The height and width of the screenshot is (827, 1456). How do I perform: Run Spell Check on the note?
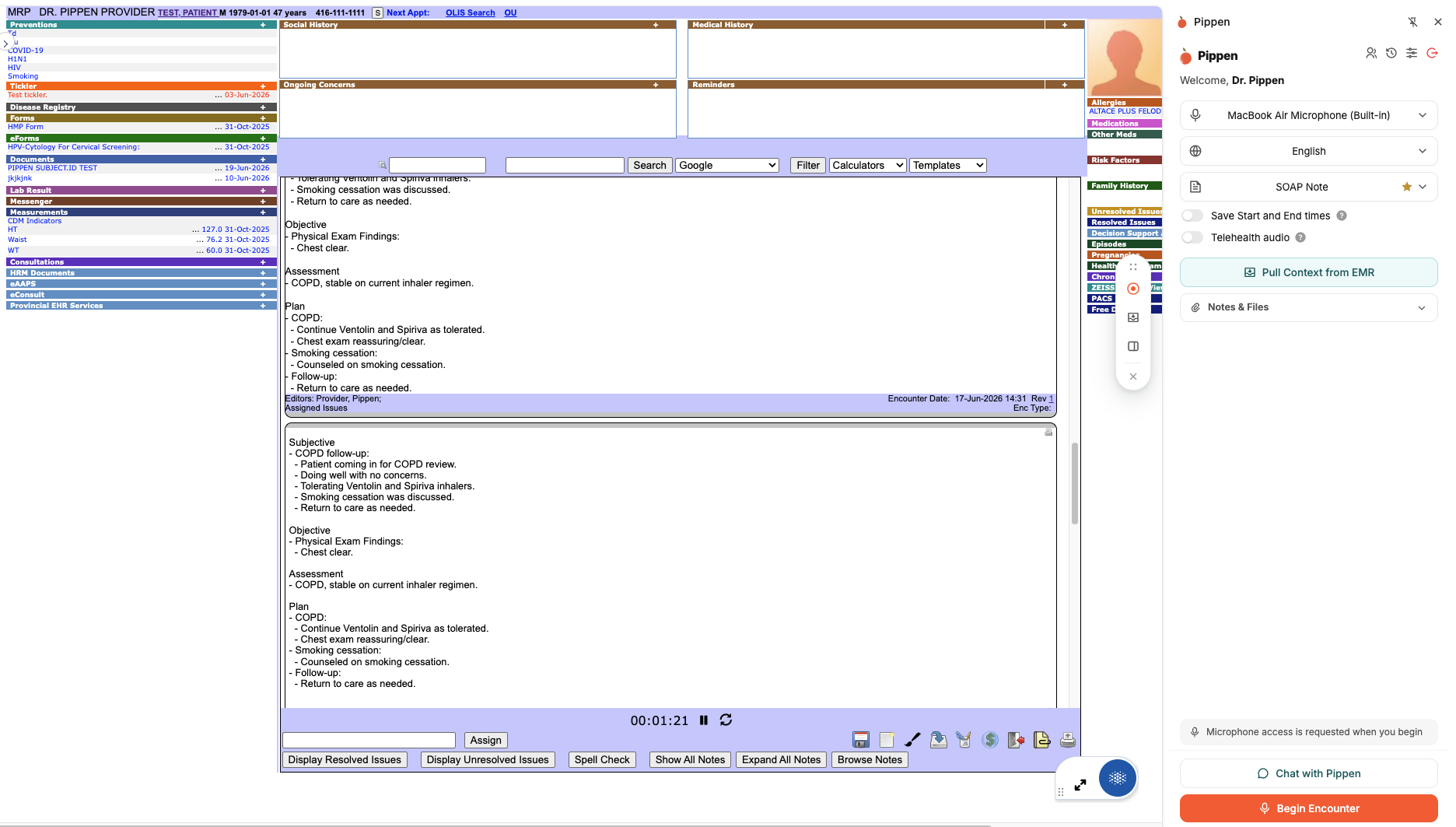pos(602,759)
